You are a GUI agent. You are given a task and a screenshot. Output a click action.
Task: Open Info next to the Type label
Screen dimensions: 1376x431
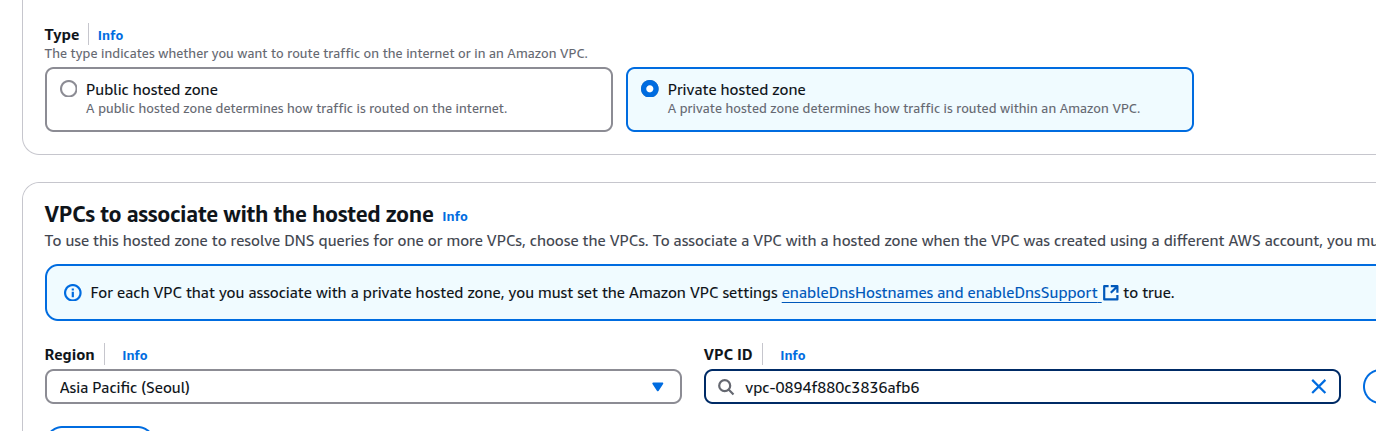click(x=110, y=35)
